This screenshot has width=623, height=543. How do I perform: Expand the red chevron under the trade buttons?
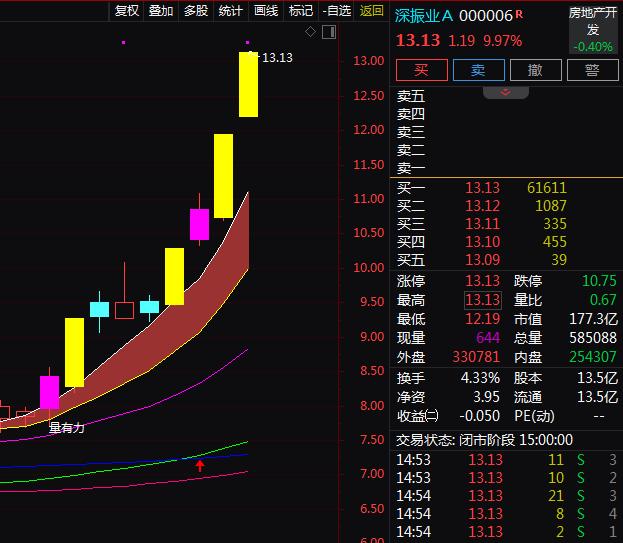click(505, 92)
